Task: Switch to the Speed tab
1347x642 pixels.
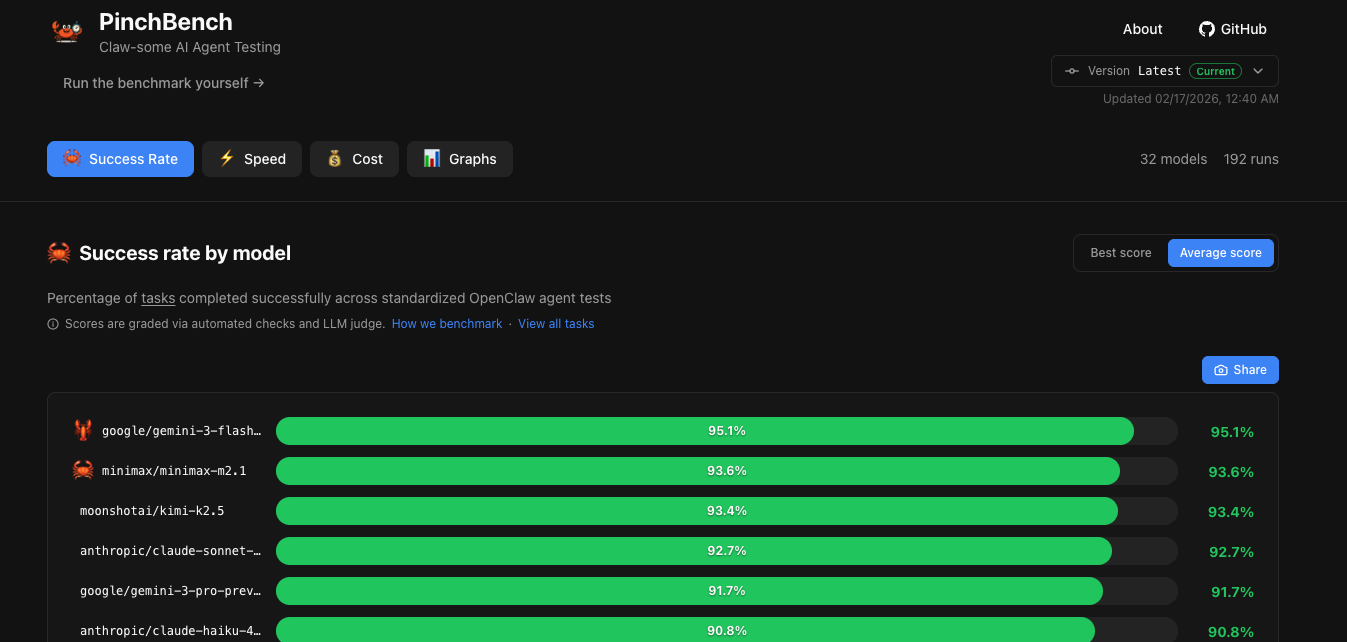Action: pyautogui.click(x=252, y=159)
